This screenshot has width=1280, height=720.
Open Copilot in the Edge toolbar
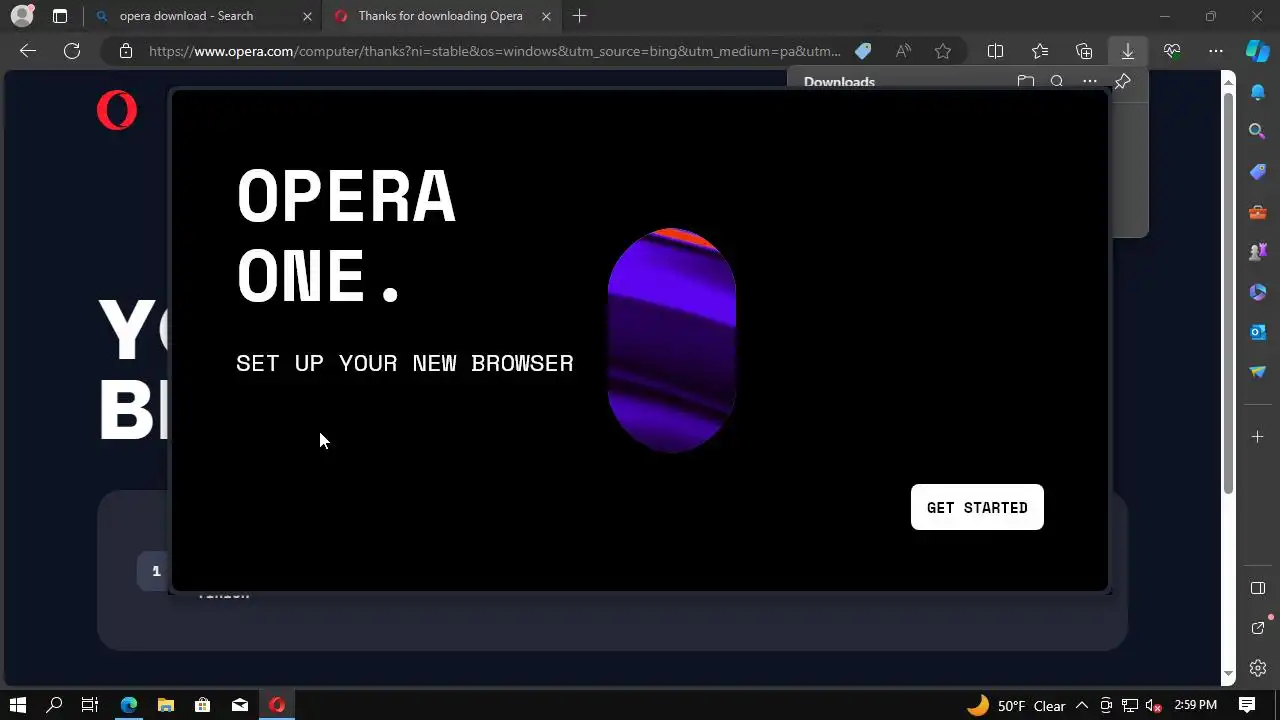1258,51
